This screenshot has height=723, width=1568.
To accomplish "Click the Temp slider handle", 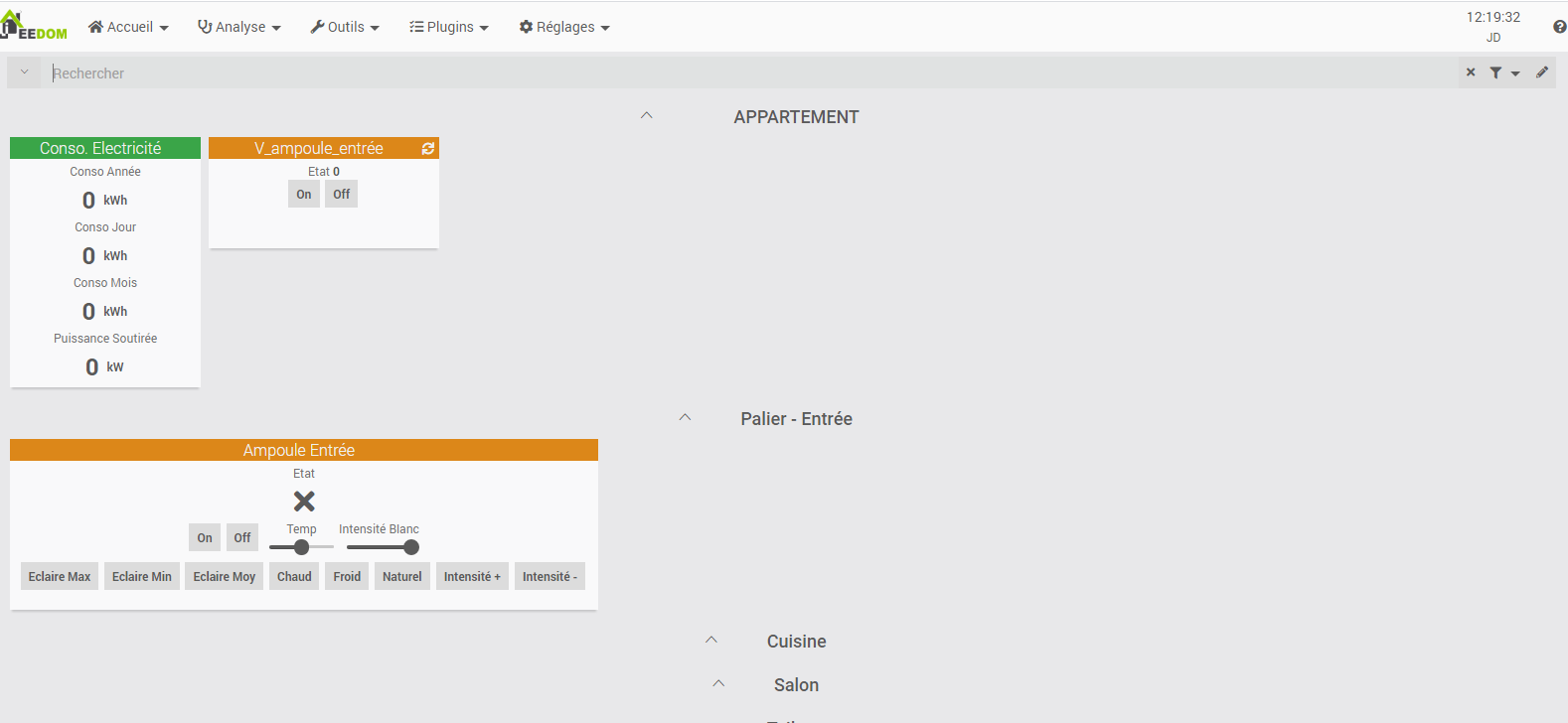I will tap(301, 547).
